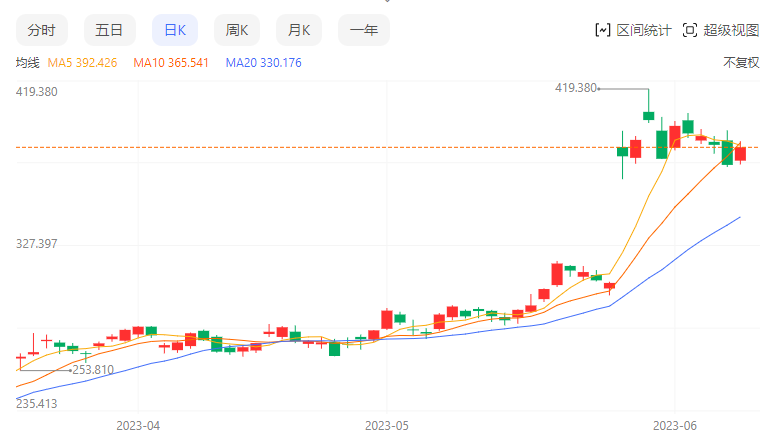Click the 235.413 y-axis label
Screen dimensions: 779x436
[x=37, y=404]
